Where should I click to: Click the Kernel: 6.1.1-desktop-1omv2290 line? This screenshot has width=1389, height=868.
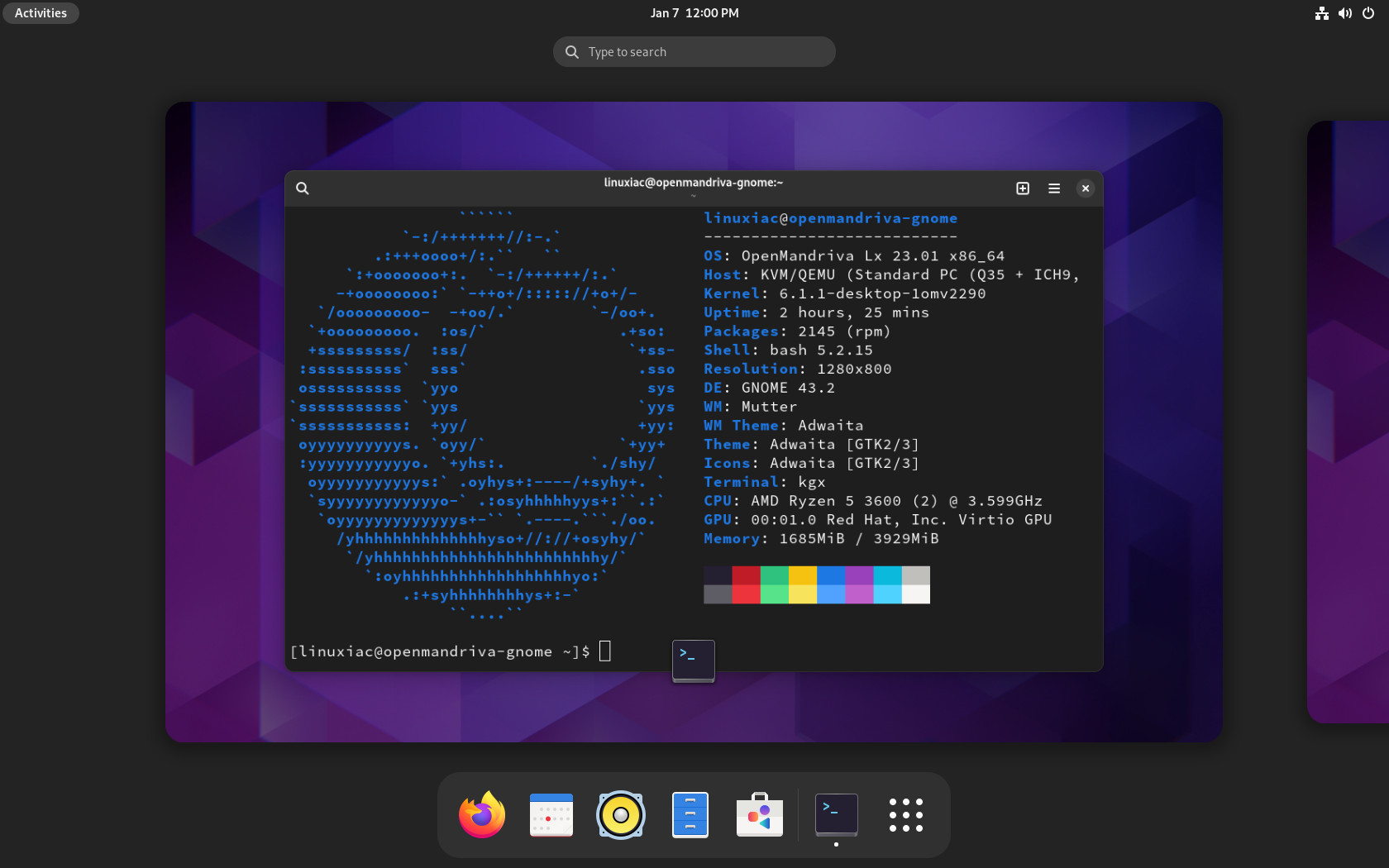(x=845, y=293)
